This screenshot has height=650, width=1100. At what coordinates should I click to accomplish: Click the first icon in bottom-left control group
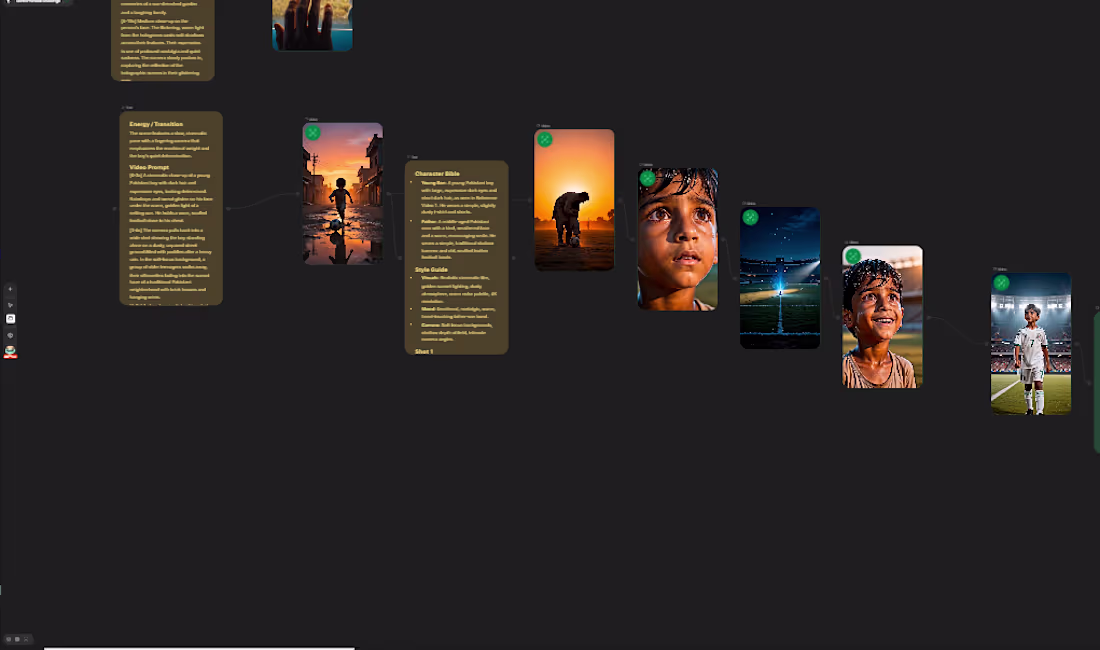8,639
